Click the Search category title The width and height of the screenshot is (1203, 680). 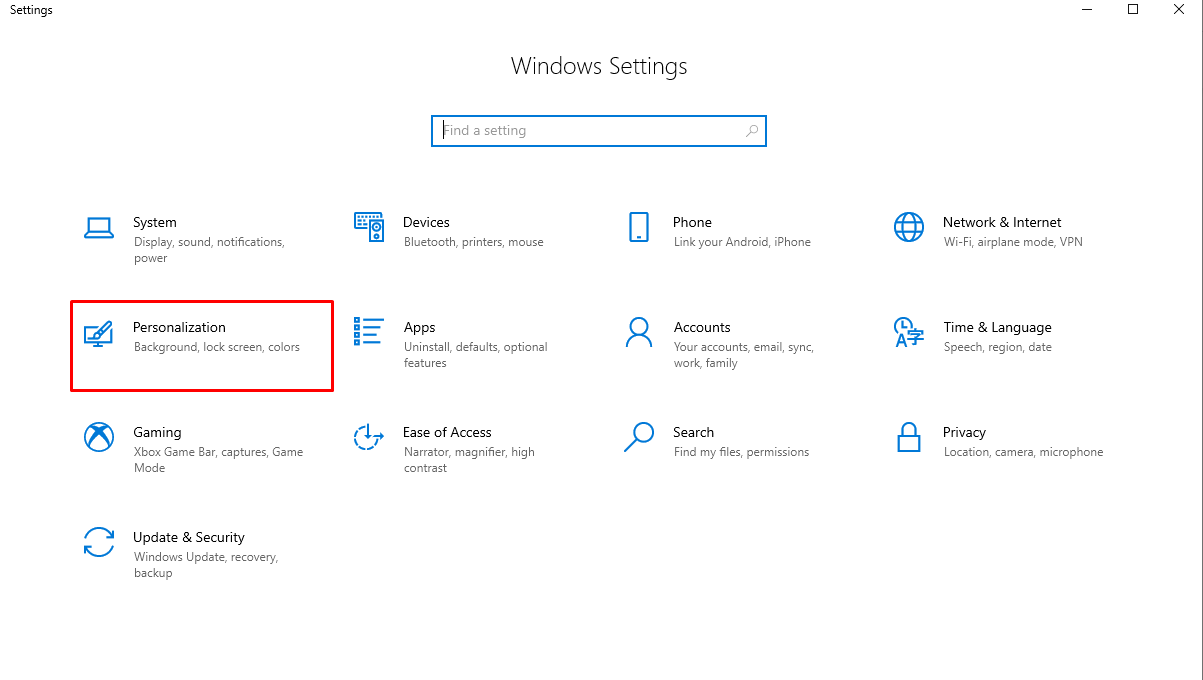tap(693, 432)
